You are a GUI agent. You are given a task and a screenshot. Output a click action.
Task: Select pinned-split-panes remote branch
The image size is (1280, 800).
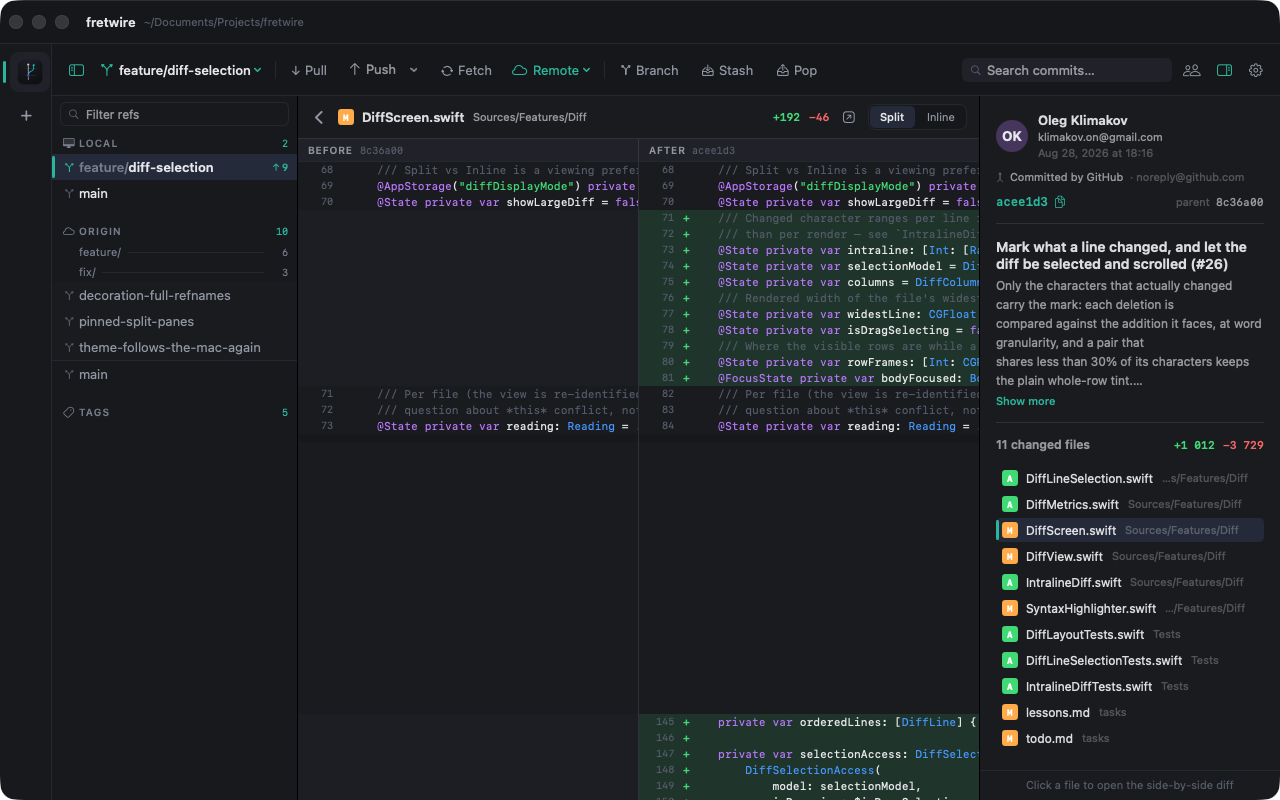pos(175,321)
